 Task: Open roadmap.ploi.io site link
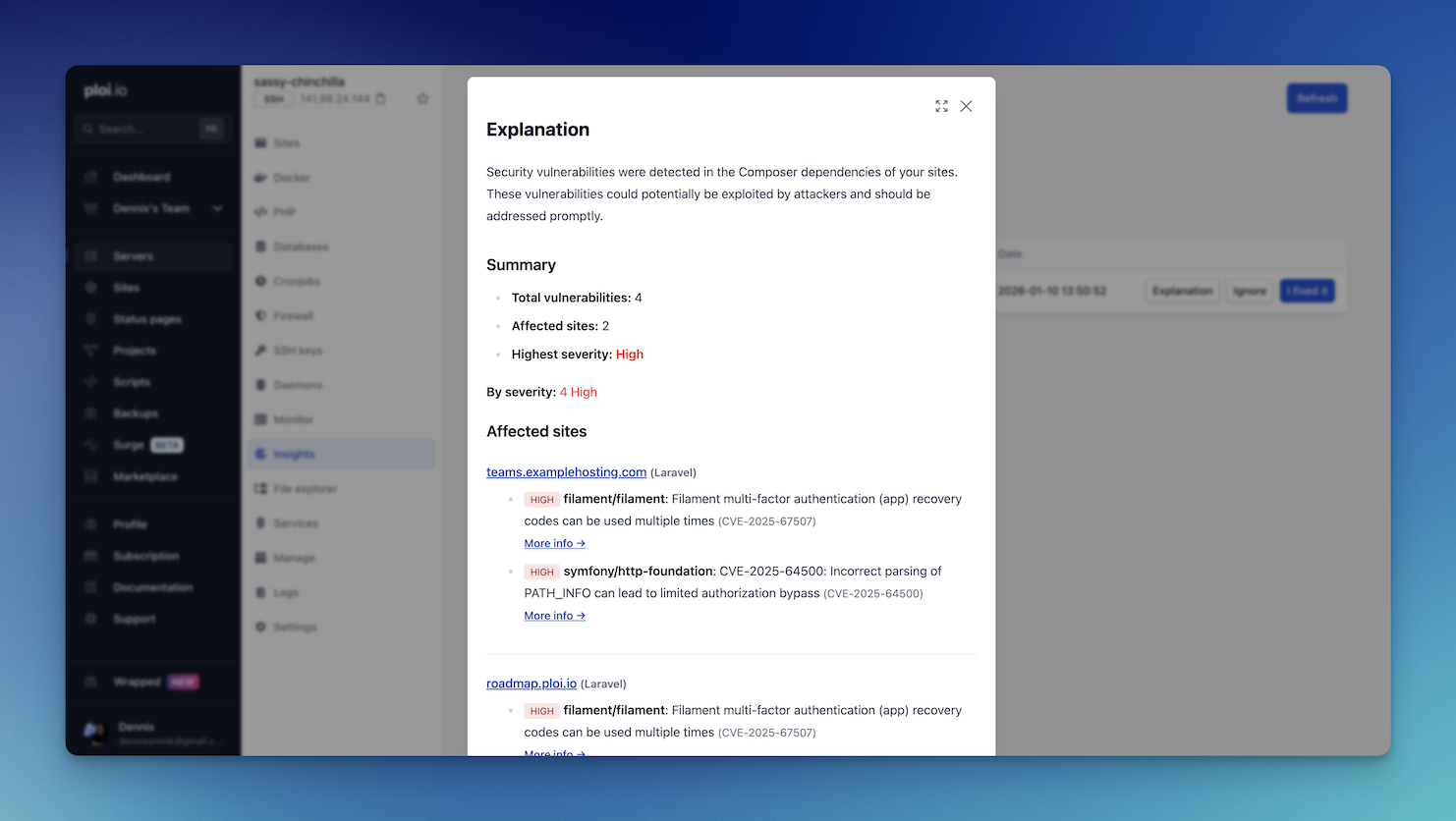[x=531, y=684]
